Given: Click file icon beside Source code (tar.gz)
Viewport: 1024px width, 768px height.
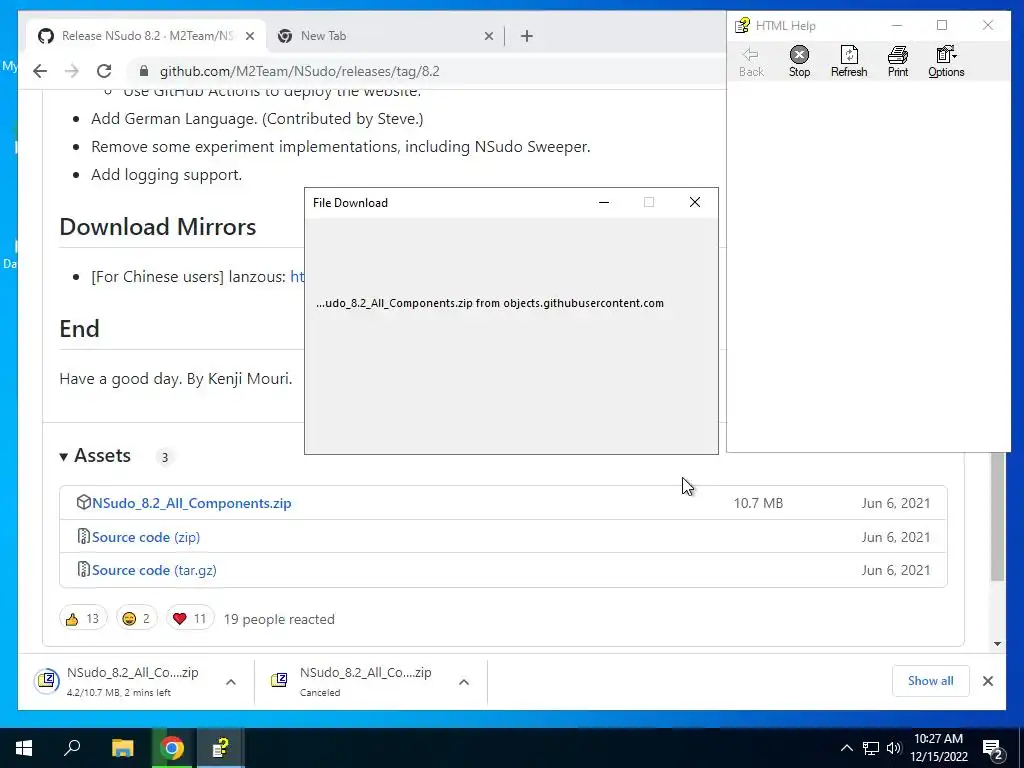Looking at the screenshot, I should 84,569.
